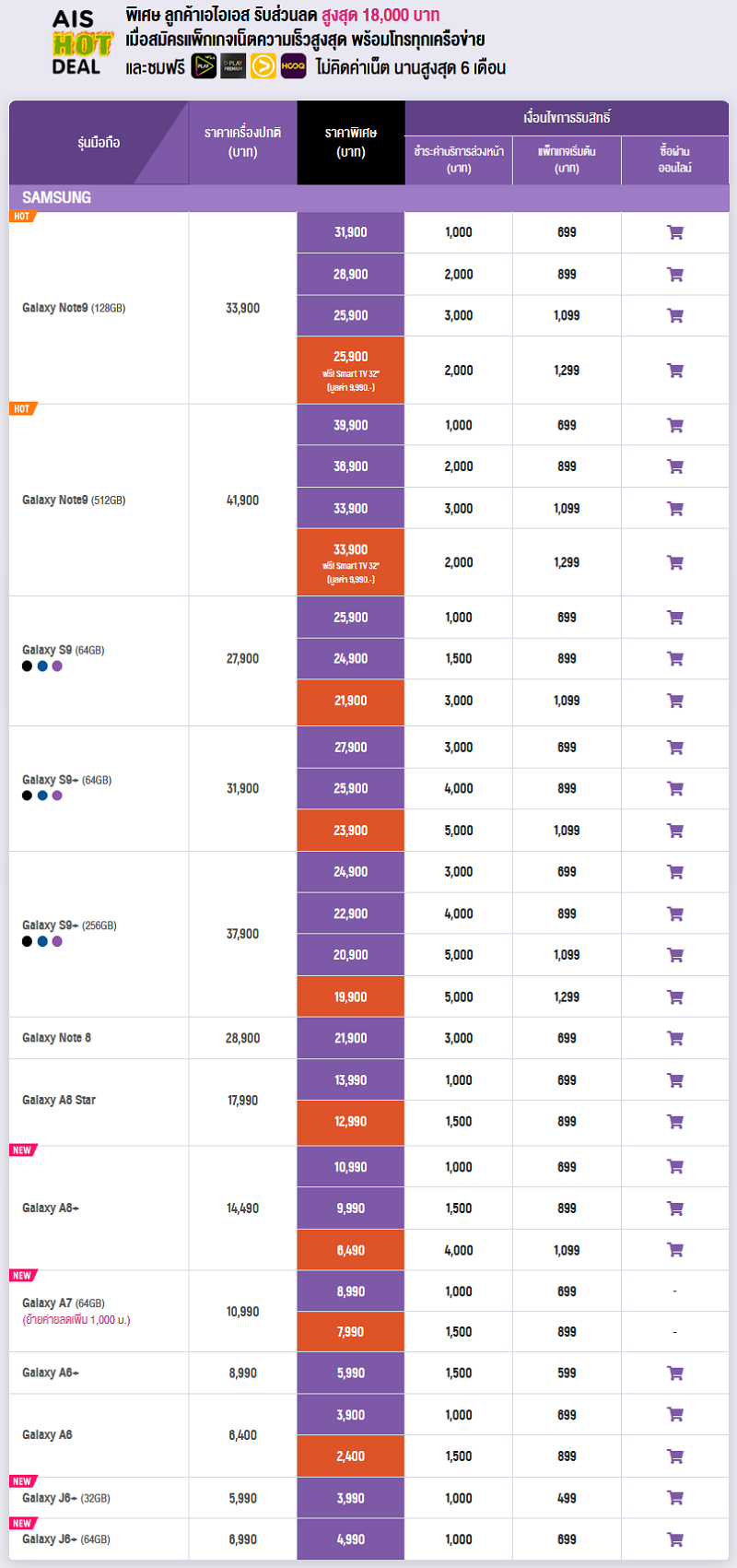Click cart icon for Note9 512GB 39,900 offer
Screen dimensions: 737x1568
coord(675,425)
